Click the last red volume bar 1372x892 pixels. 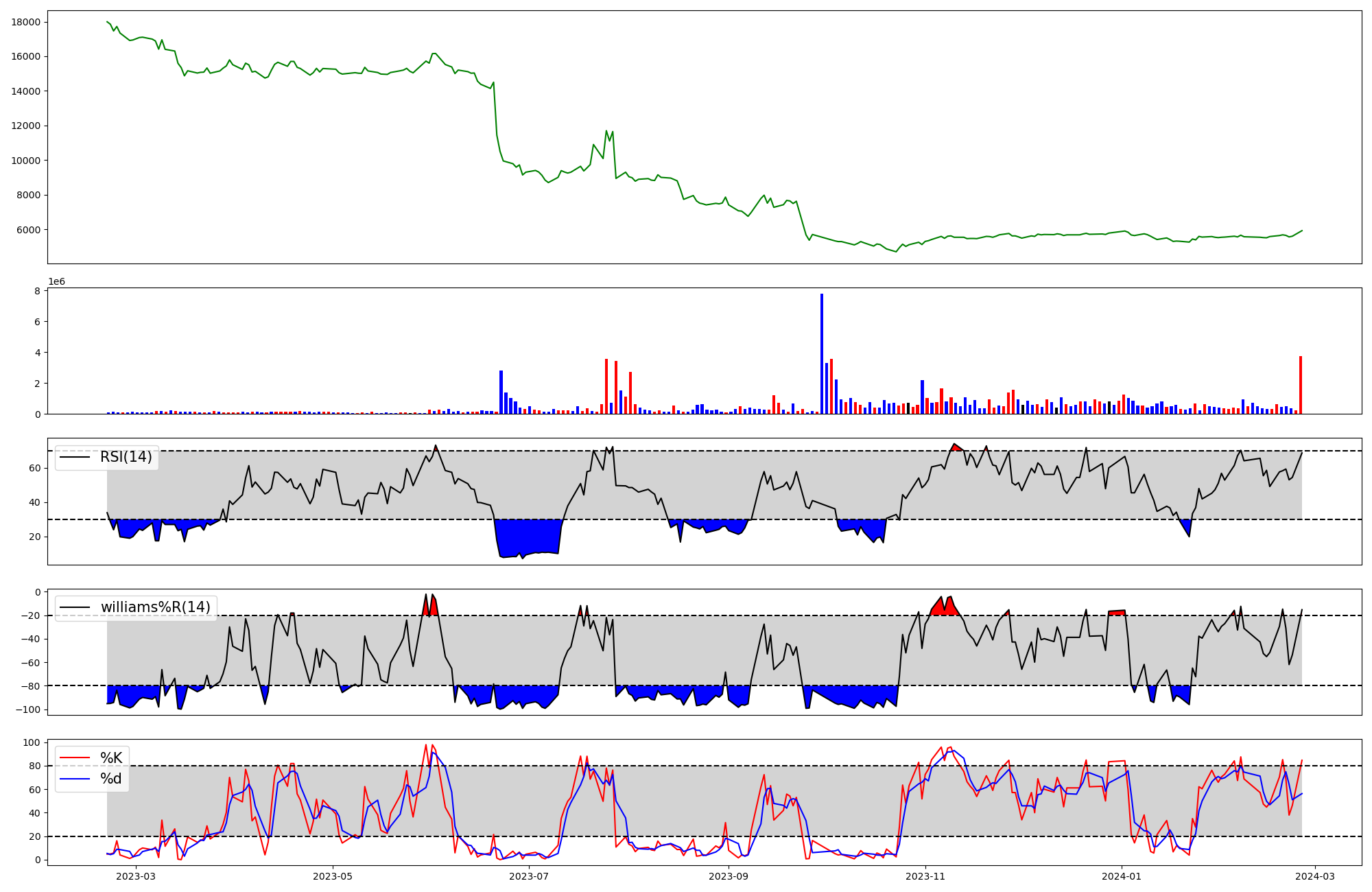tap(1300, 384)
